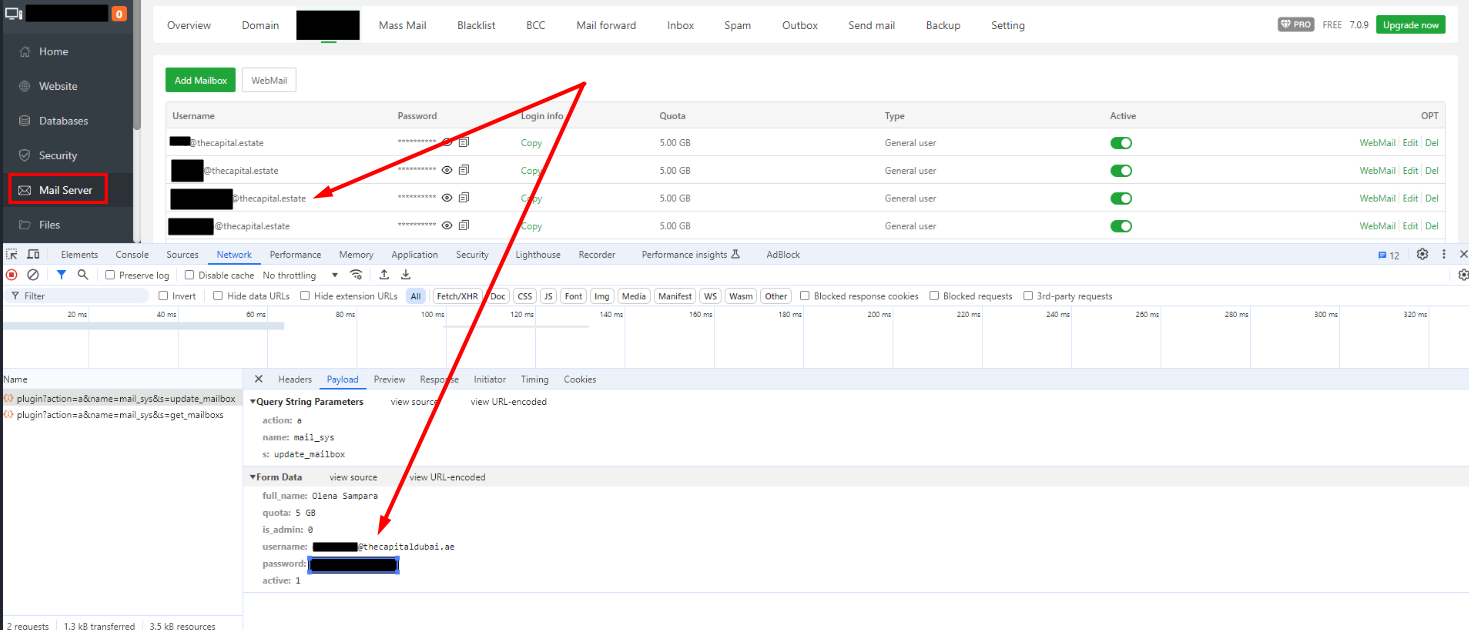Stop recording the network log
The height and width of the screenshot is (630, 1469).
pyautogui.click(x=12, y=275)
